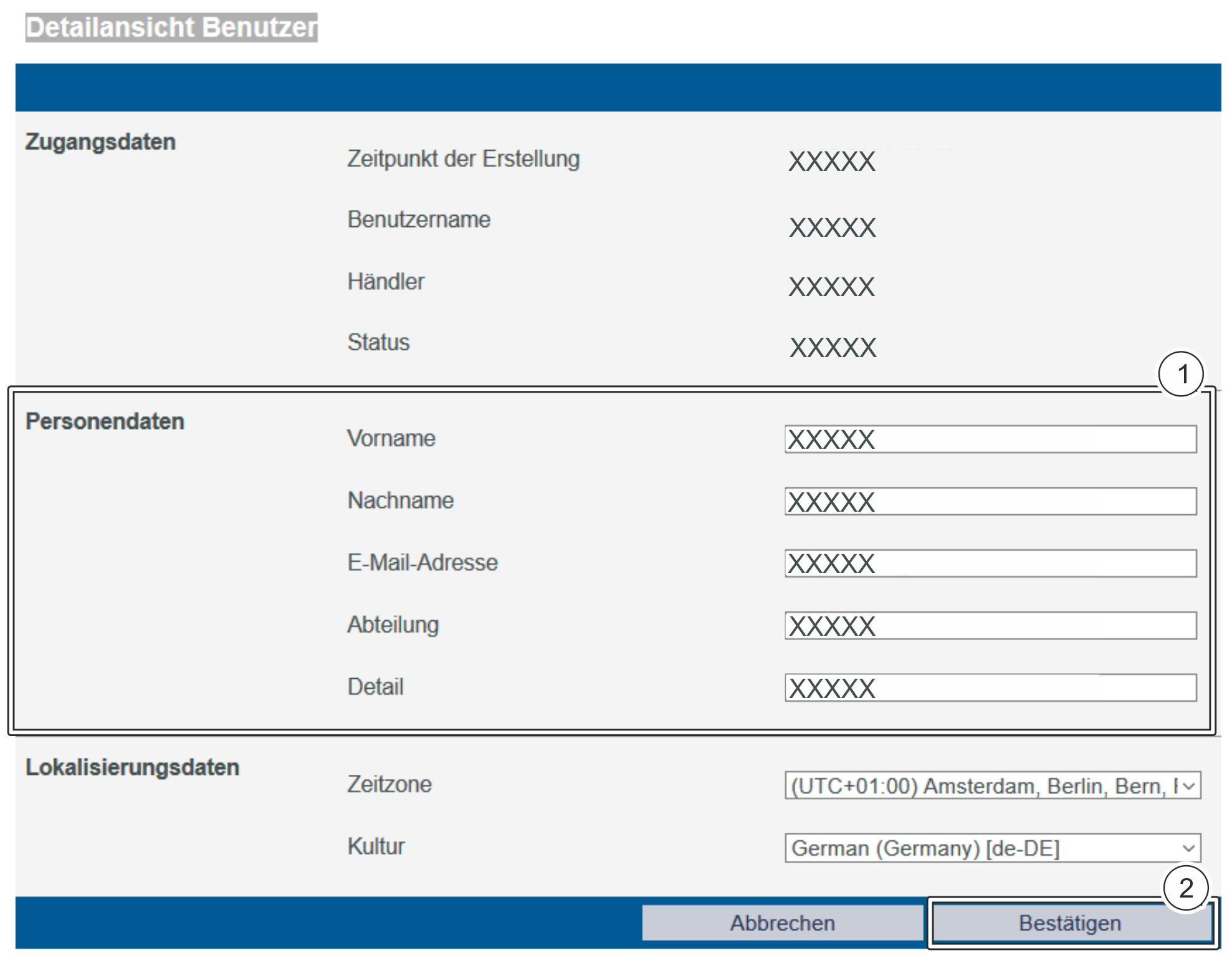This screenshot has width=1232, height=963.
Task: Click the Zugangsdaten section heading
Action: pyautogui.click(x=100, y=142)
